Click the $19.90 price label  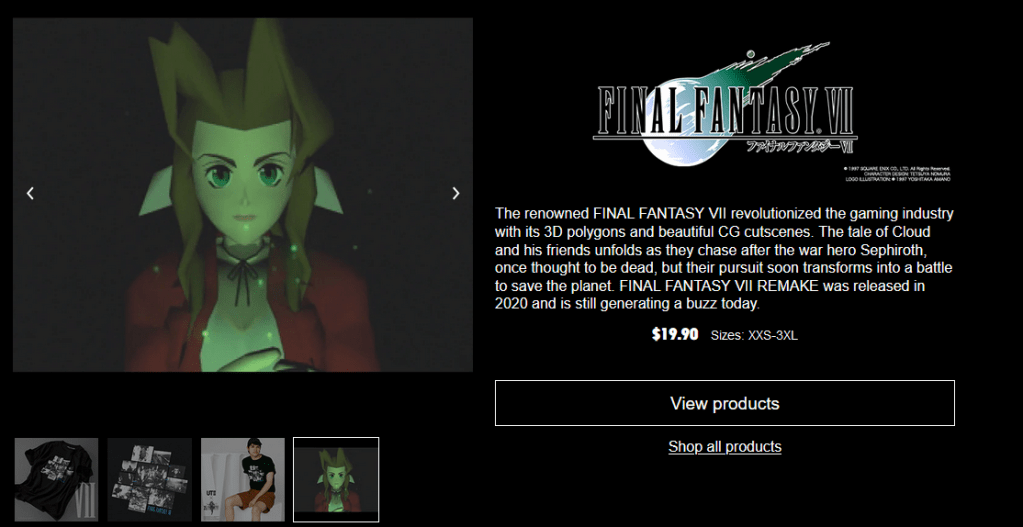point(675,335)
